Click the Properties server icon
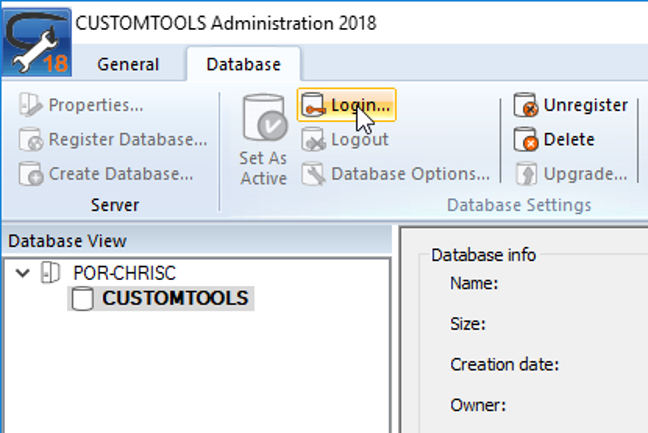Screen dimensions: 648x433 (31, 105)
